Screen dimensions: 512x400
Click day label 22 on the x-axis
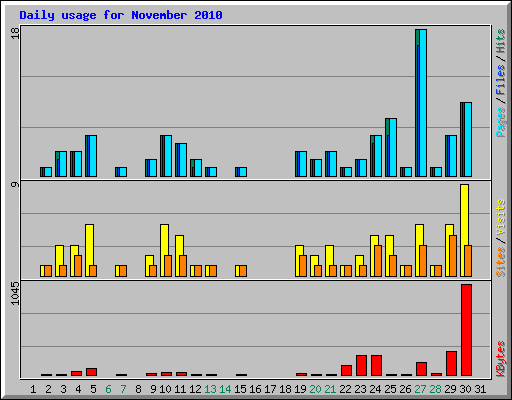click(345, 389)
